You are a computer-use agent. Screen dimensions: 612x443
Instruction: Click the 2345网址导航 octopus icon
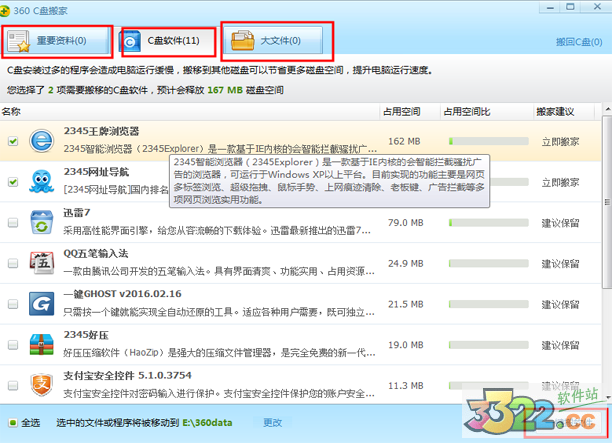(41, 181)
